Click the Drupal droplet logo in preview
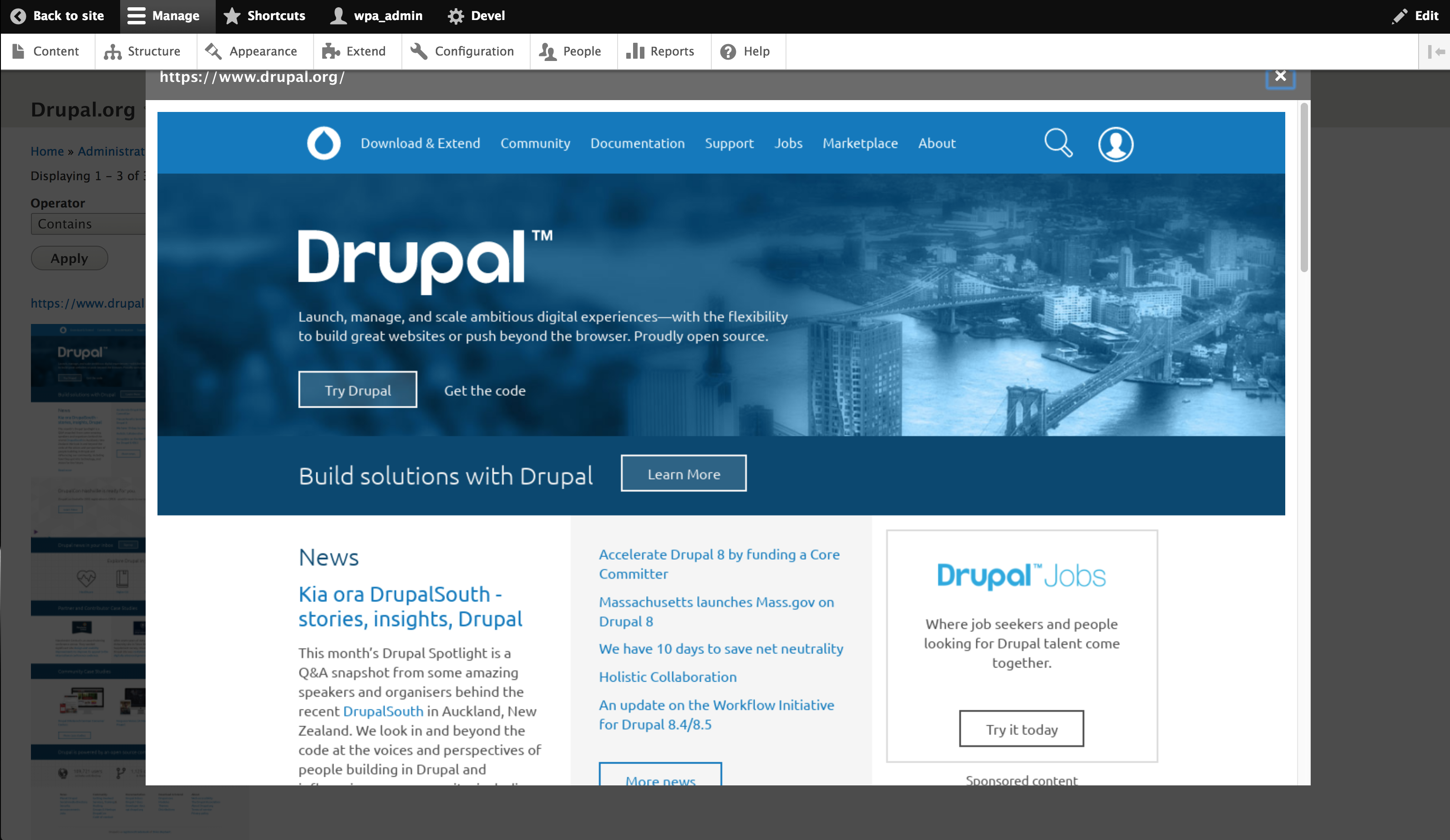The image size is (1450, 840). pos(324,144)
